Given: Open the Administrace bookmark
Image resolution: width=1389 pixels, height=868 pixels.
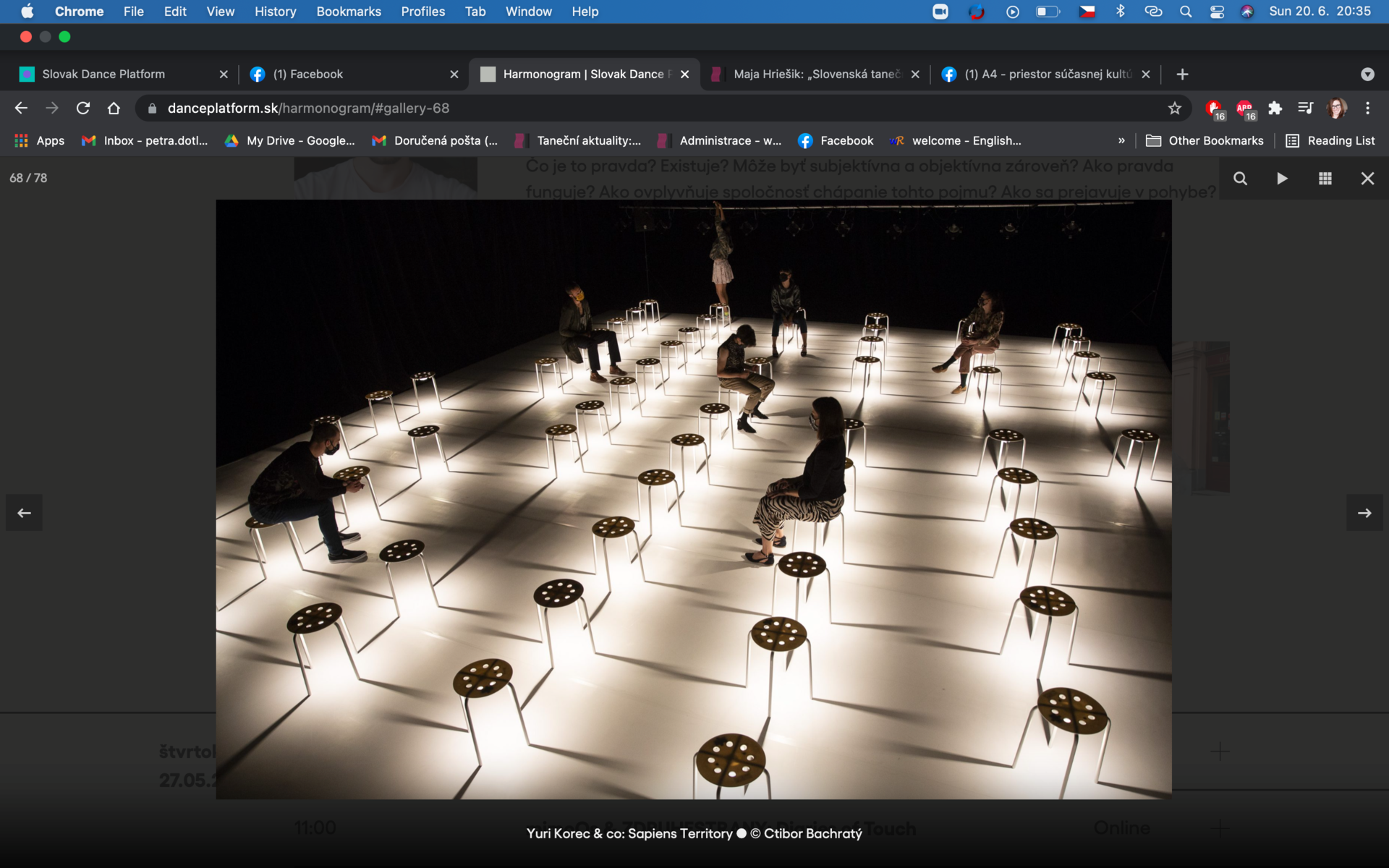Looking at the screenshot, I should tap(719, 140).
